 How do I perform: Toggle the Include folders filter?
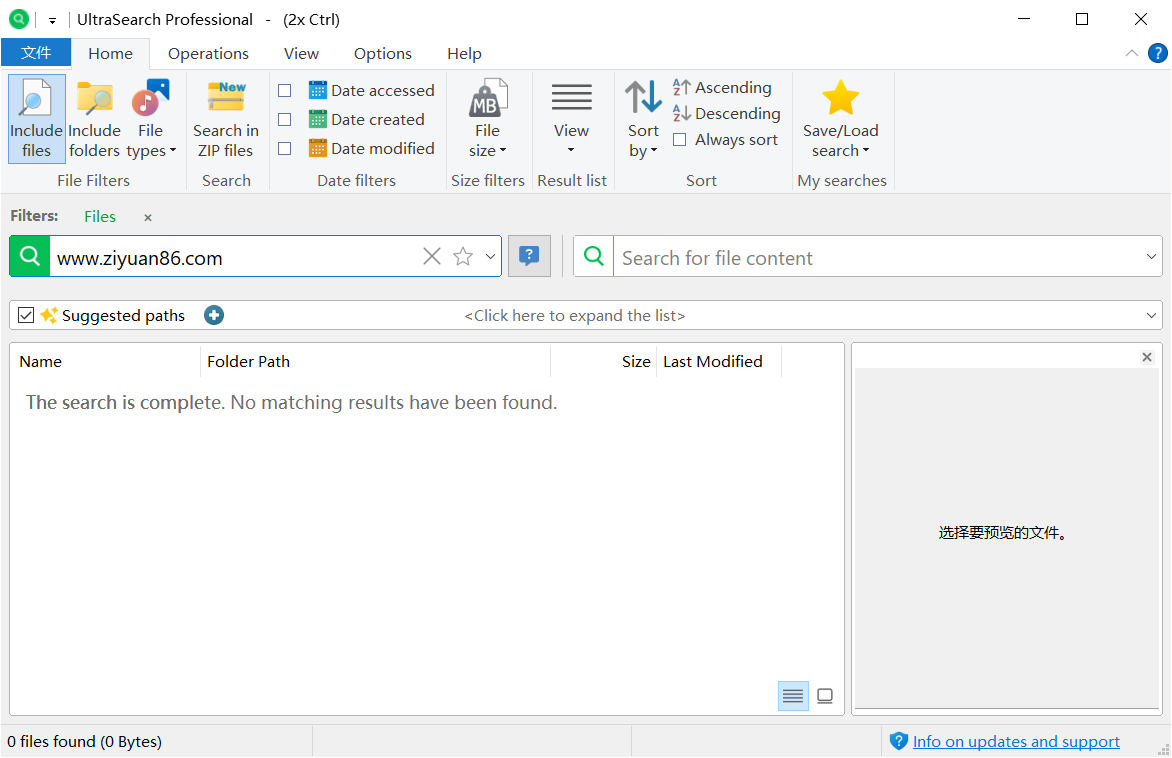tap(94, 118)
